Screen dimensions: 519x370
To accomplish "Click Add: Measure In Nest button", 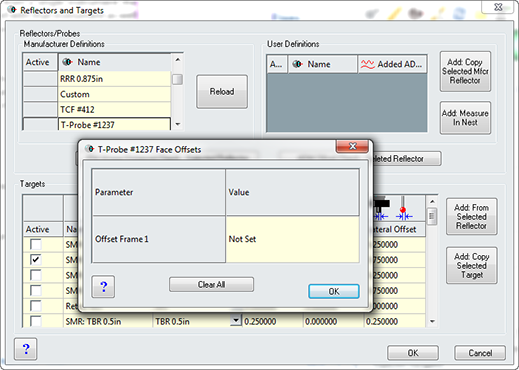I will pyautogui.click(x=465, y=118).
